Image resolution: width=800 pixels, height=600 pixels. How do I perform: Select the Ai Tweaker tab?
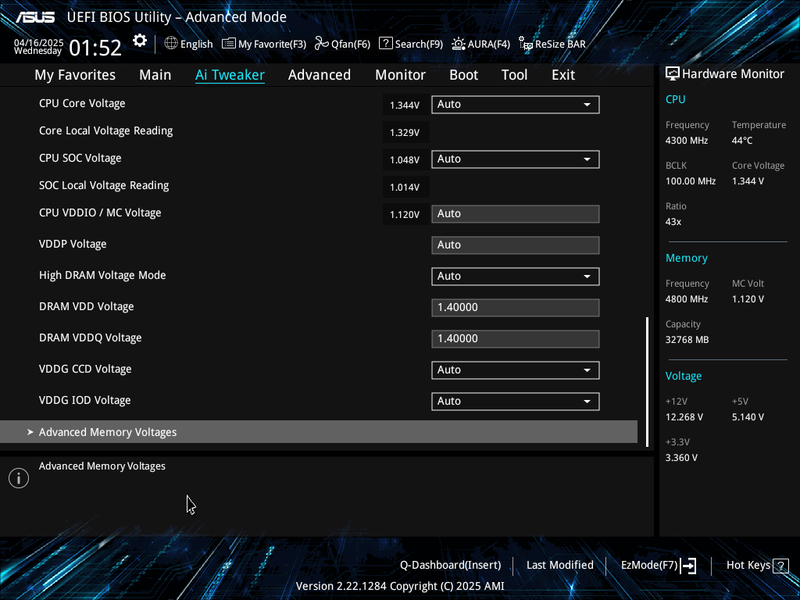coord(230,75)
